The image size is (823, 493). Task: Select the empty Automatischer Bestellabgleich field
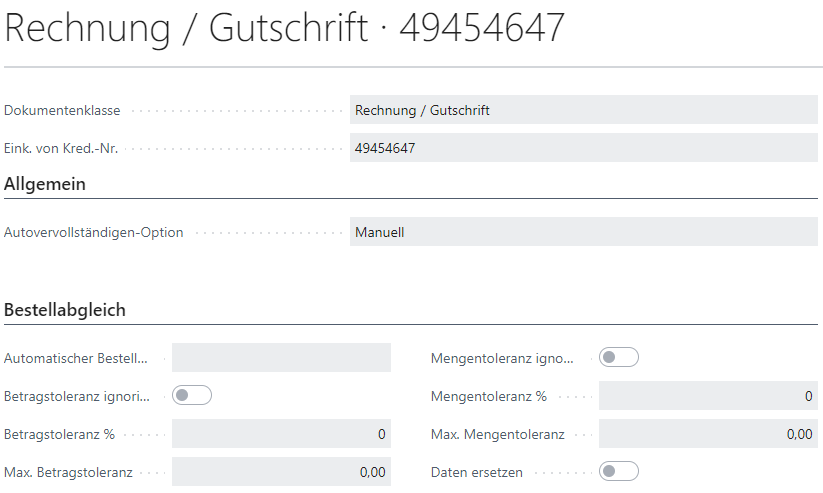click(281, 358)
